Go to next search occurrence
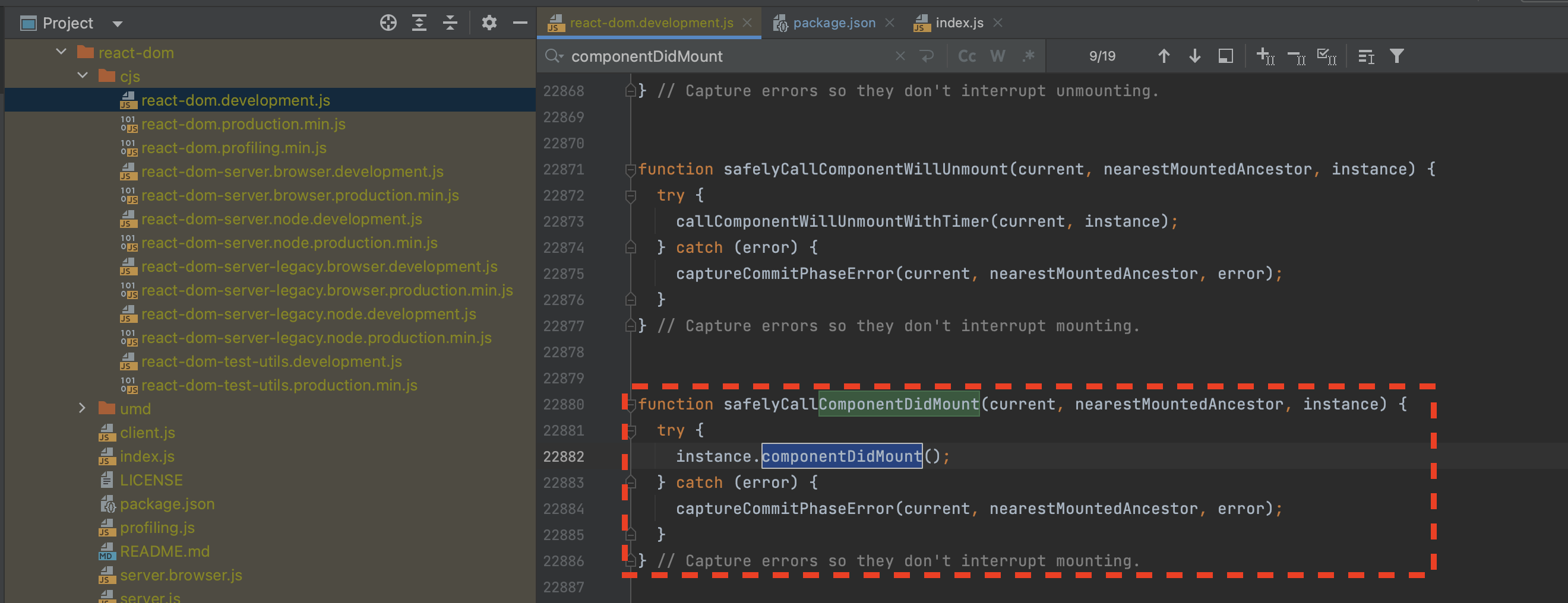1568x603 pixels. [1194, 56]
